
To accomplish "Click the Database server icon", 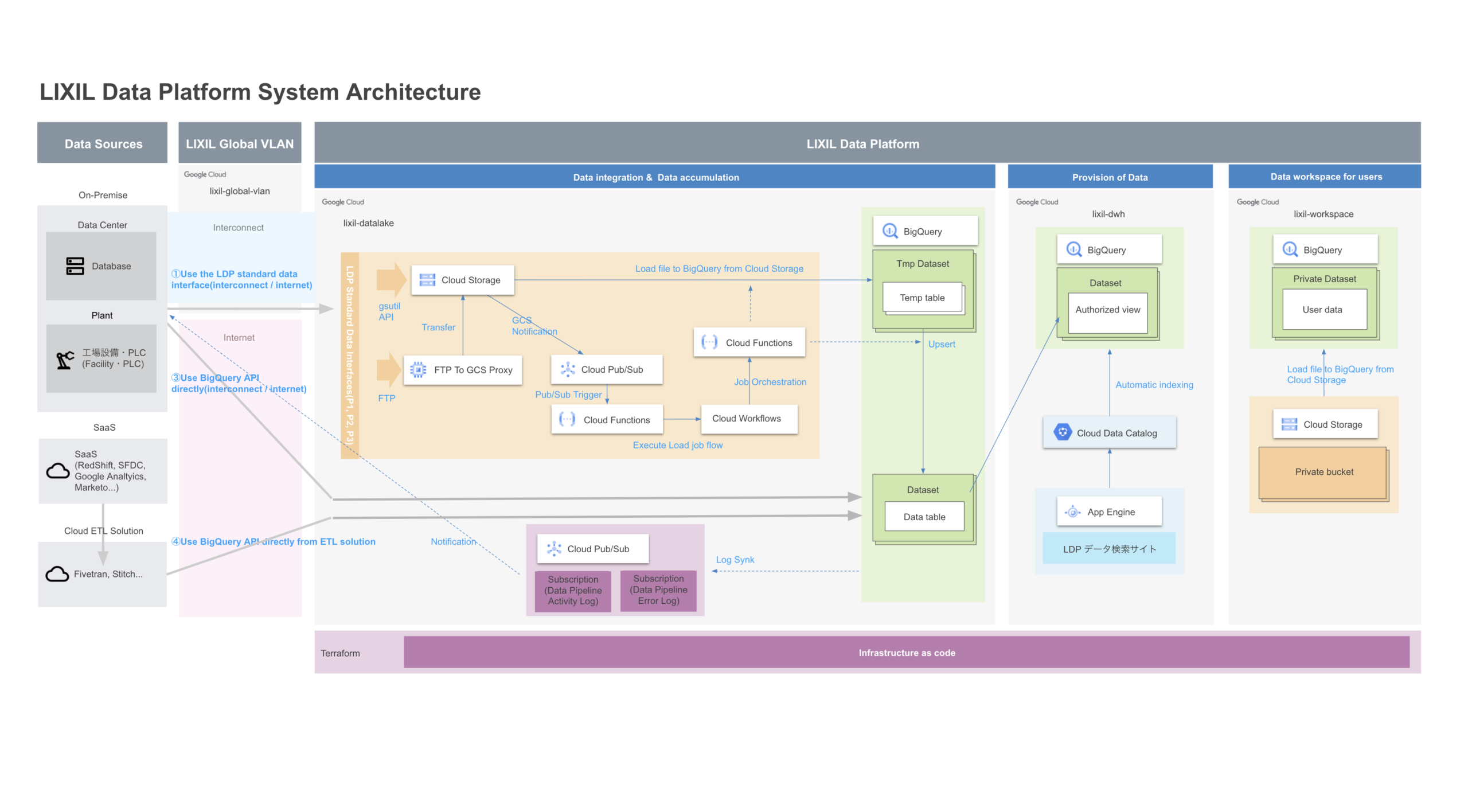I will (x=75, y=266).
